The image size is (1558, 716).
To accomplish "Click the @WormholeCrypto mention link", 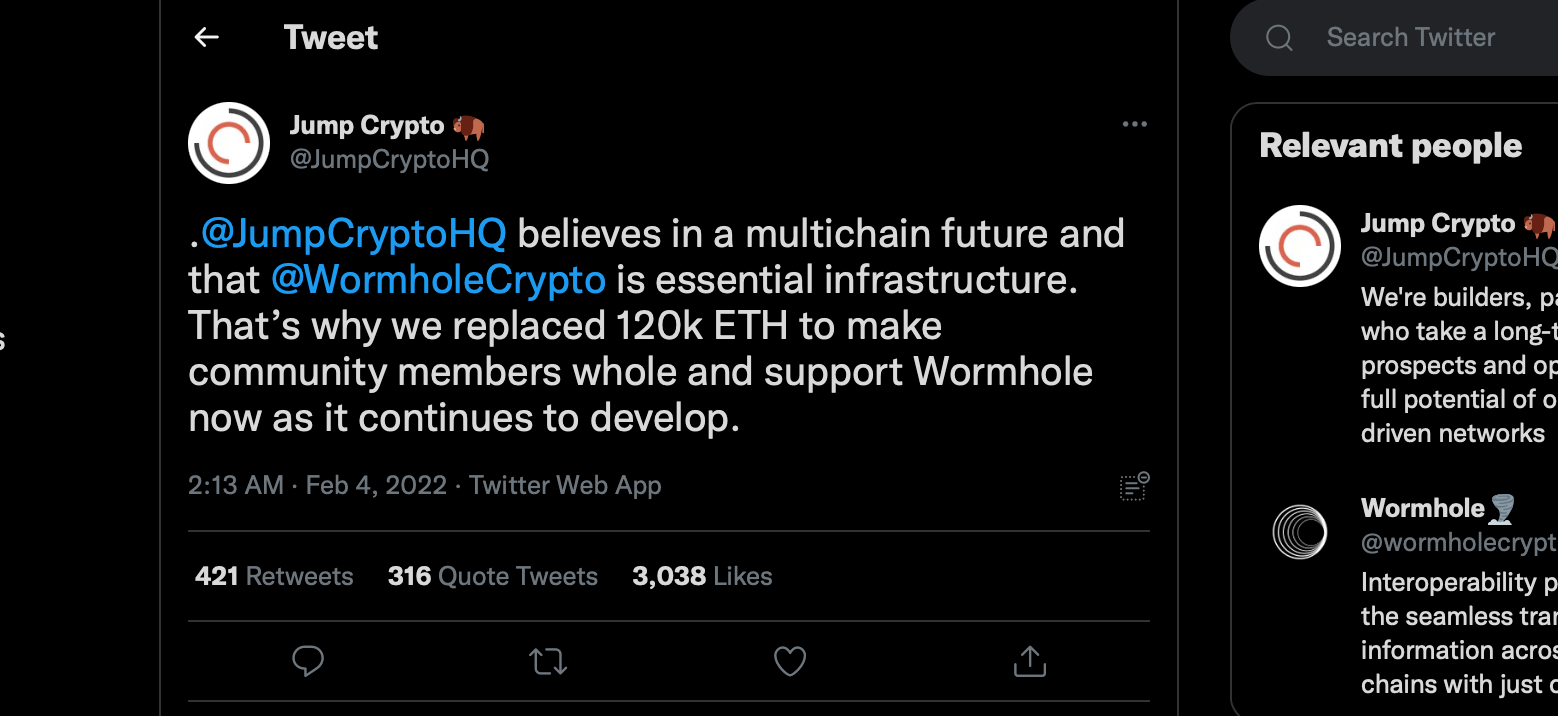I will click(438, 279).
